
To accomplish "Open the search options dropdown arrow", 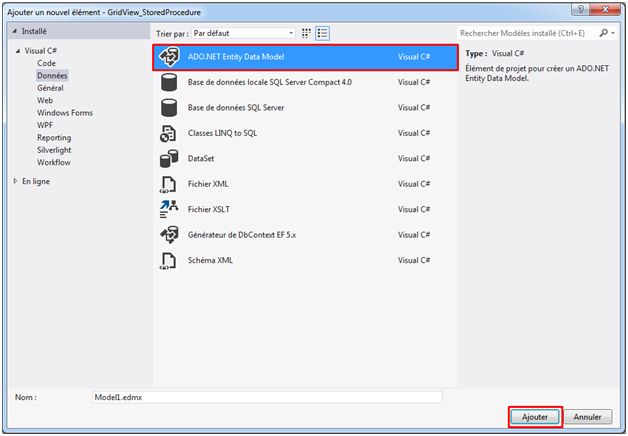I will coord(613,33).
